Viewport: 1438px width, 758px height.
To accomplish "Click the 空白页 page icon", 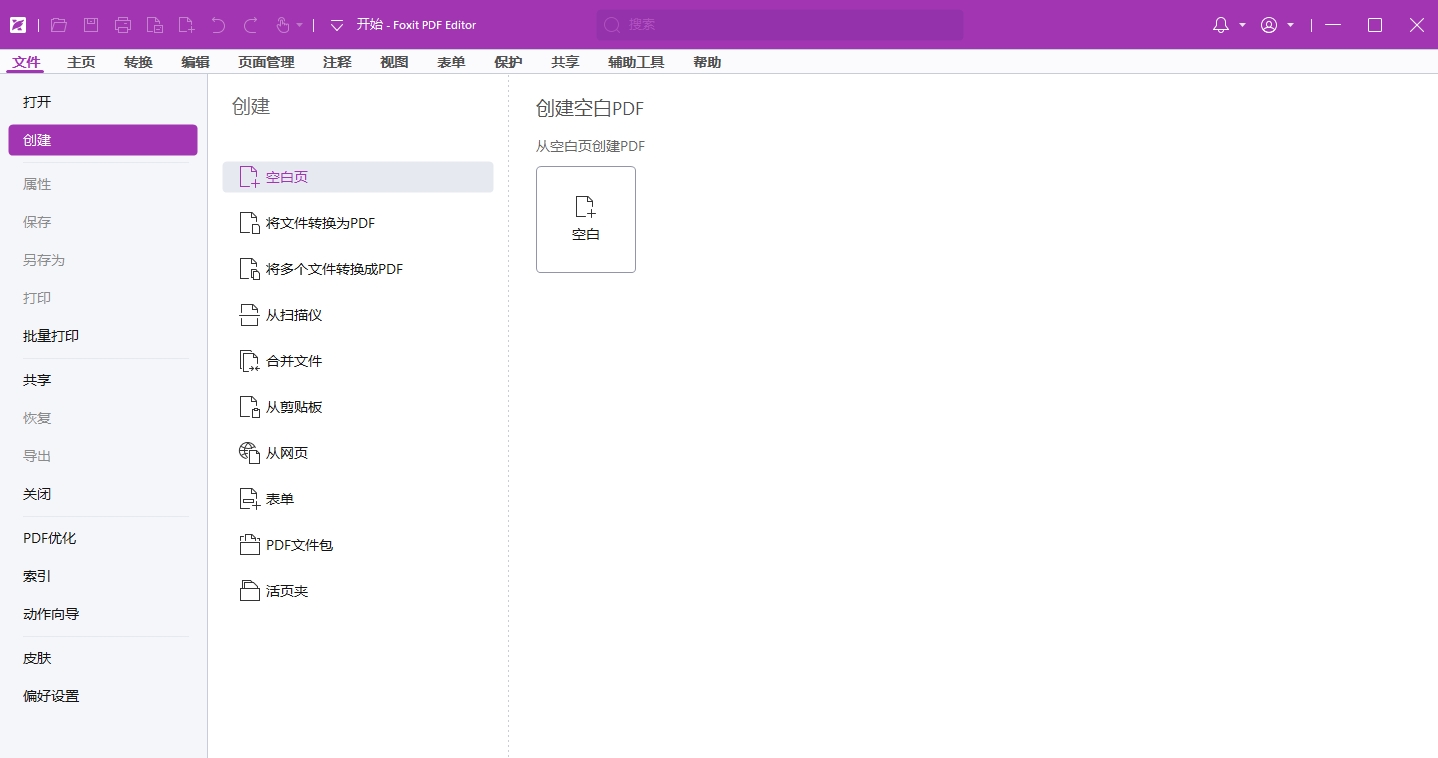I will 249,177.
